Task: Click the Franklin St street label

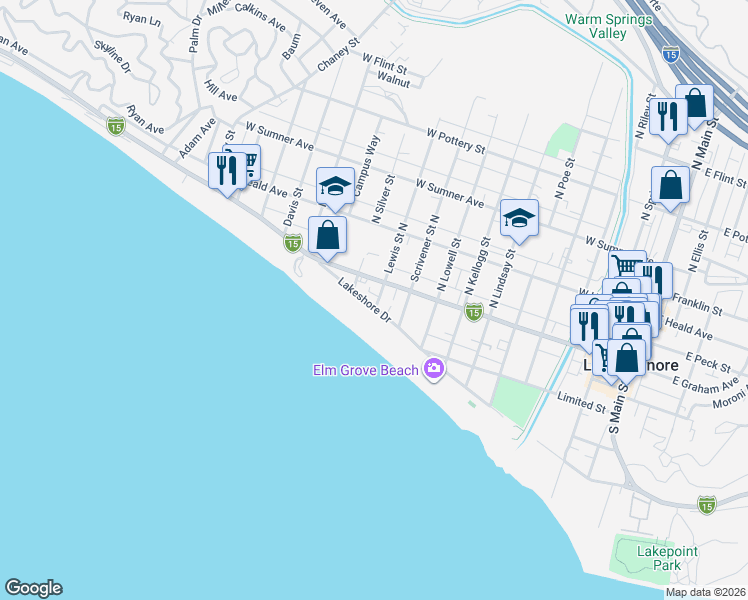Action: (x=697, y=305)
